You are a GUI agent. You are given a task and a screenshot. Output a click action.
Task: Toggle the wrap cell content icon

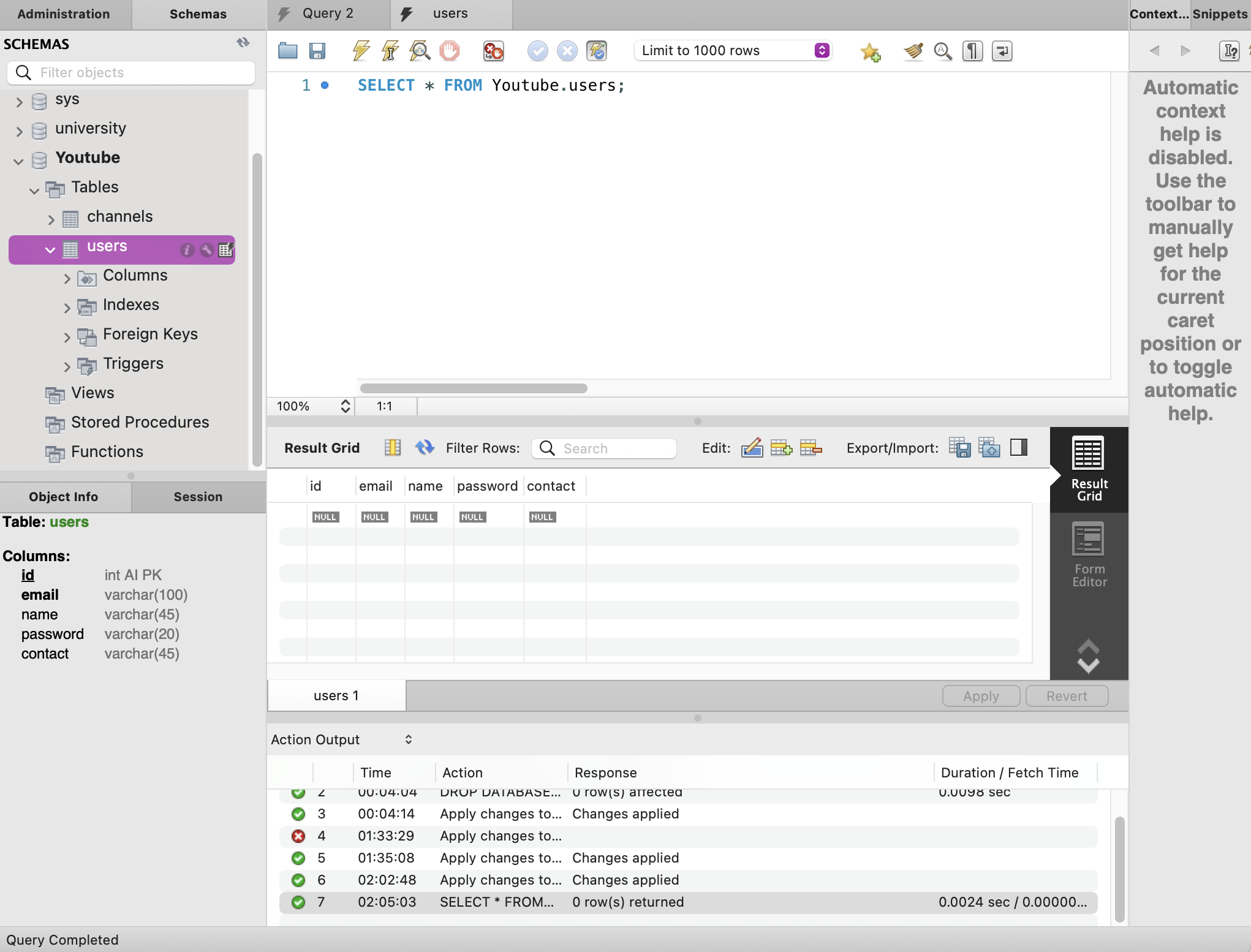[1019, 448]
